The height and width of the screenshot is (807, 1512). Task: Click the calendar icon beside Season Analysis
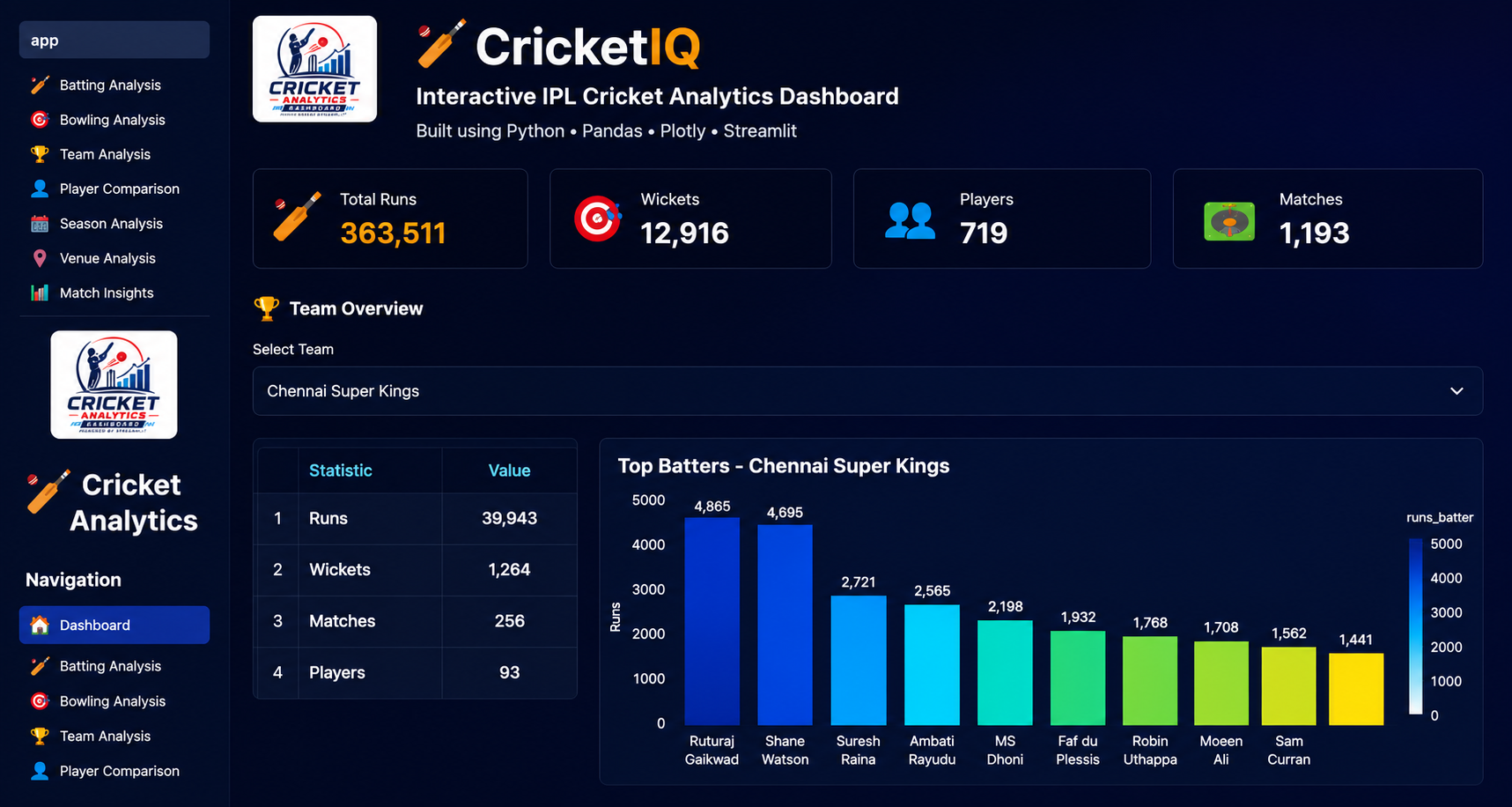pos(40,224)
